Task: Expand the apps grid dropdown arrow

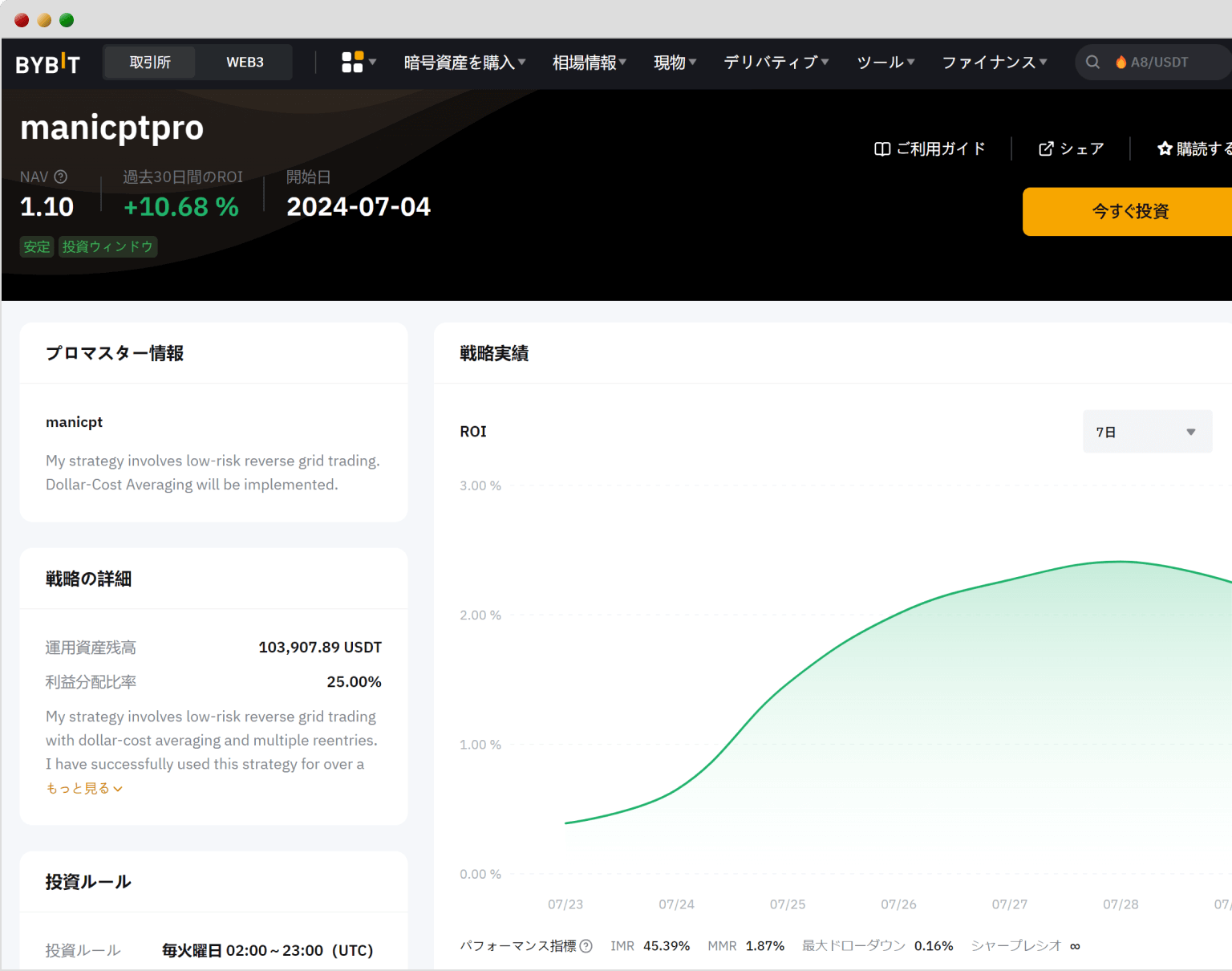Action: coord(372,62)
